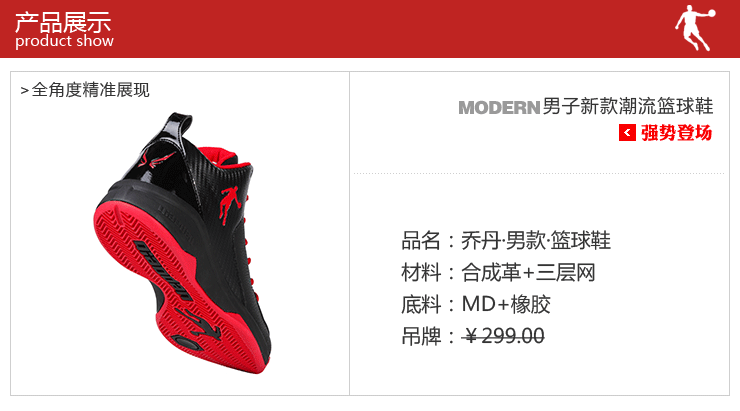Image resolution: width=740 pixels, height=411 pixels.
Task: Select the 材料 合成革+三层网 line
Action: pyautogui.click(x=498, y=273)
